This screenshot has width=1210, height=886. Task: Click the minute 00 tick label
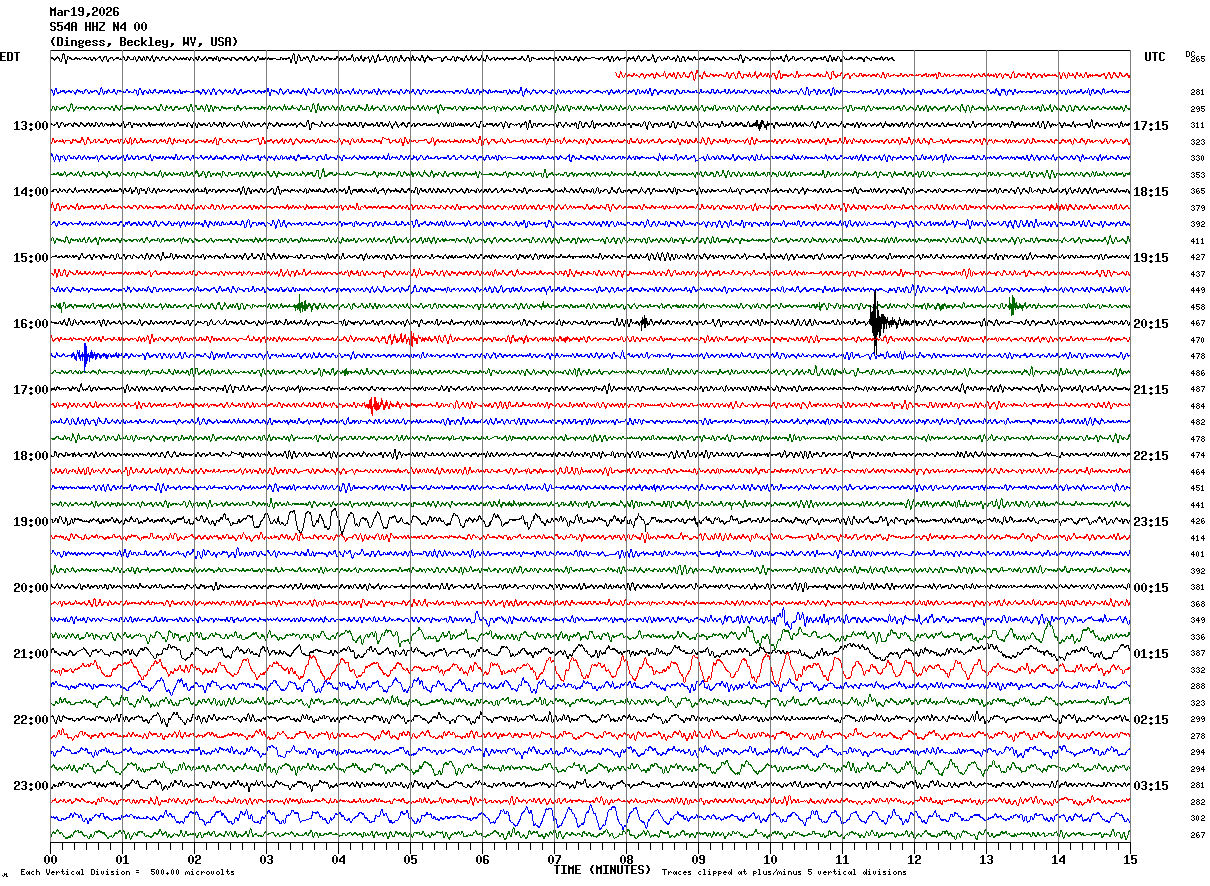pos(50,858)
